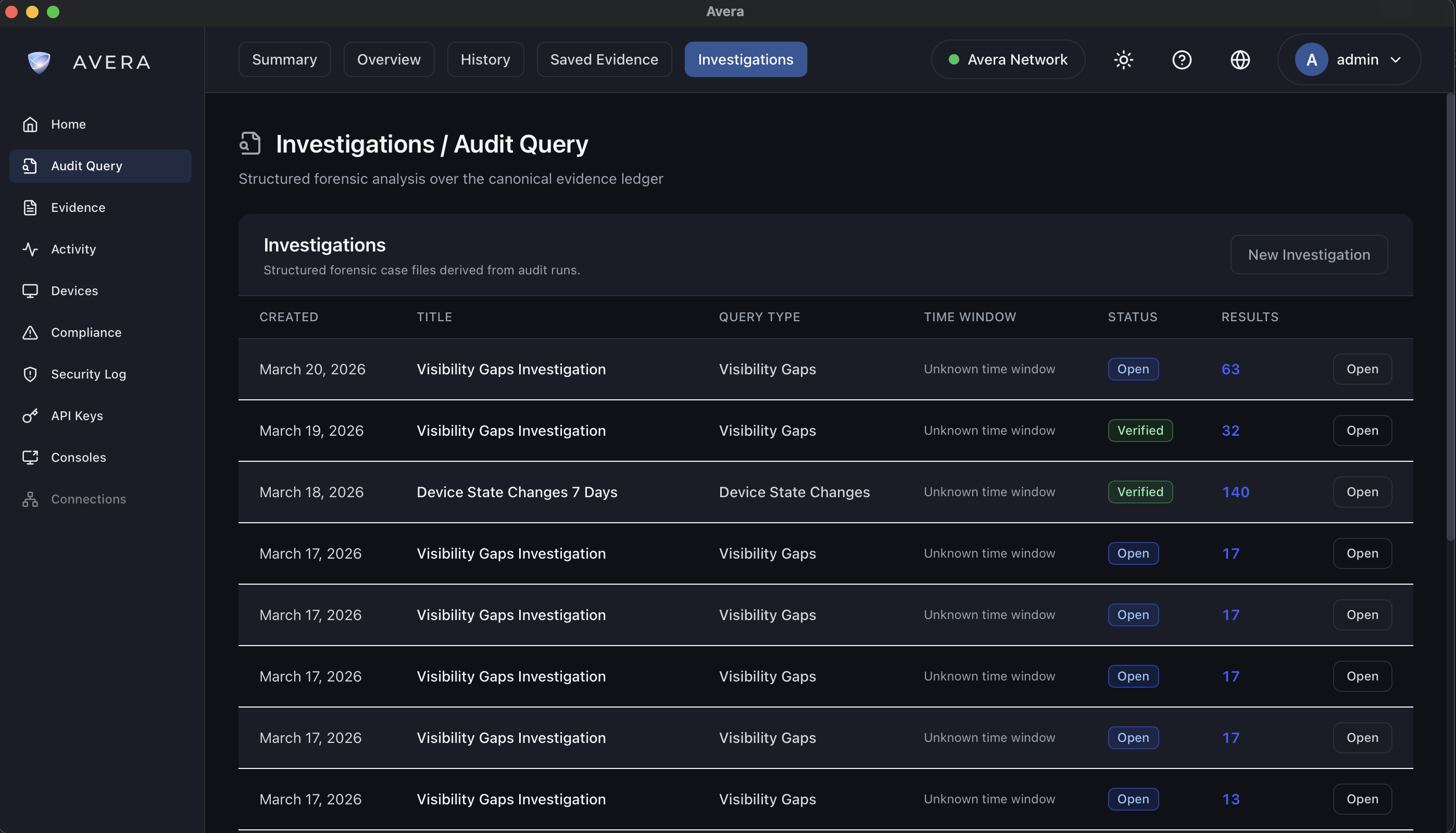View the Security Log
The height and width of the screenshot is (833, 1456).
pyautogui.click(x=88, y=374)
